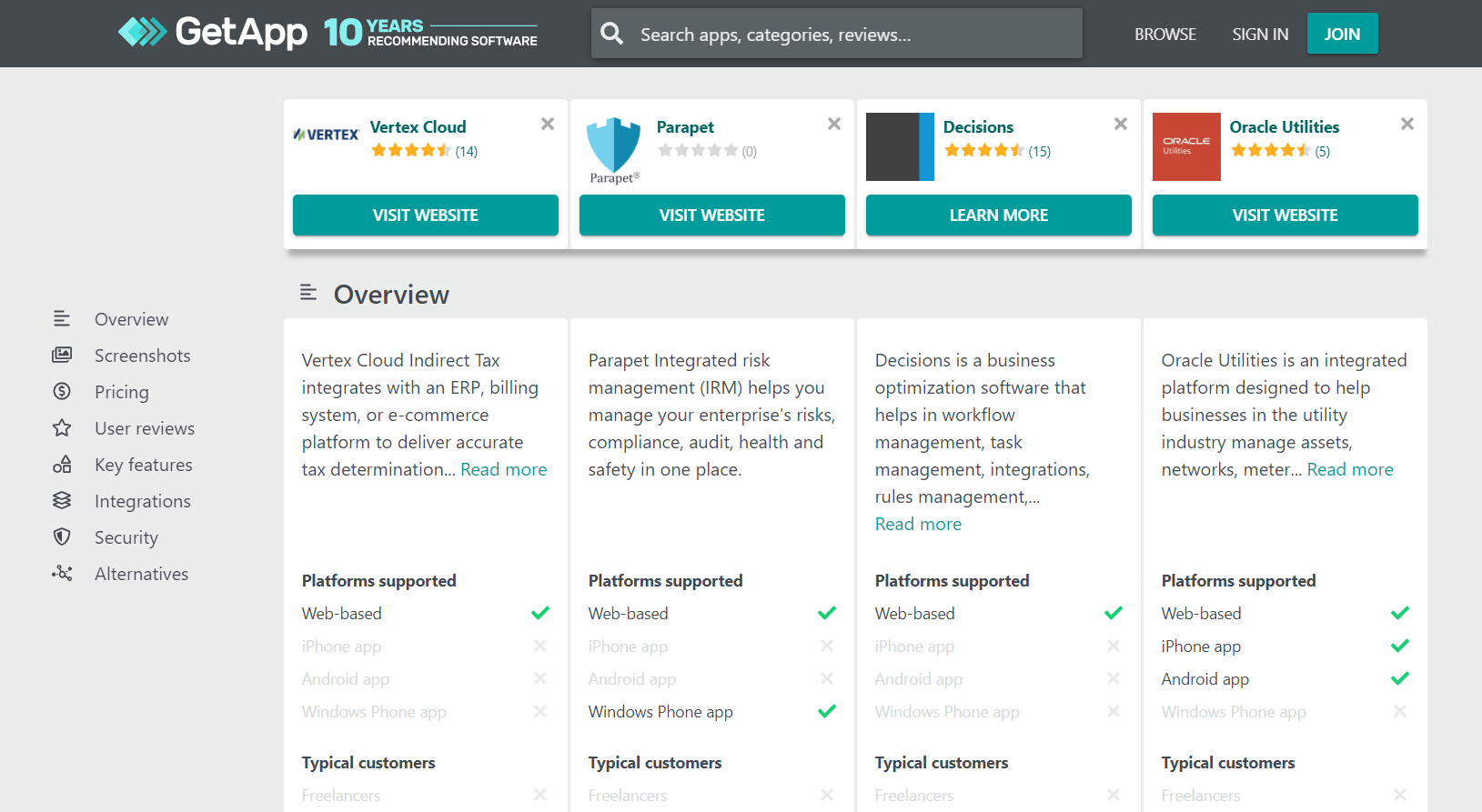Go to Overview section in sidebar
The width and height of the screenshot is (1482, 812).
point(132,319)
